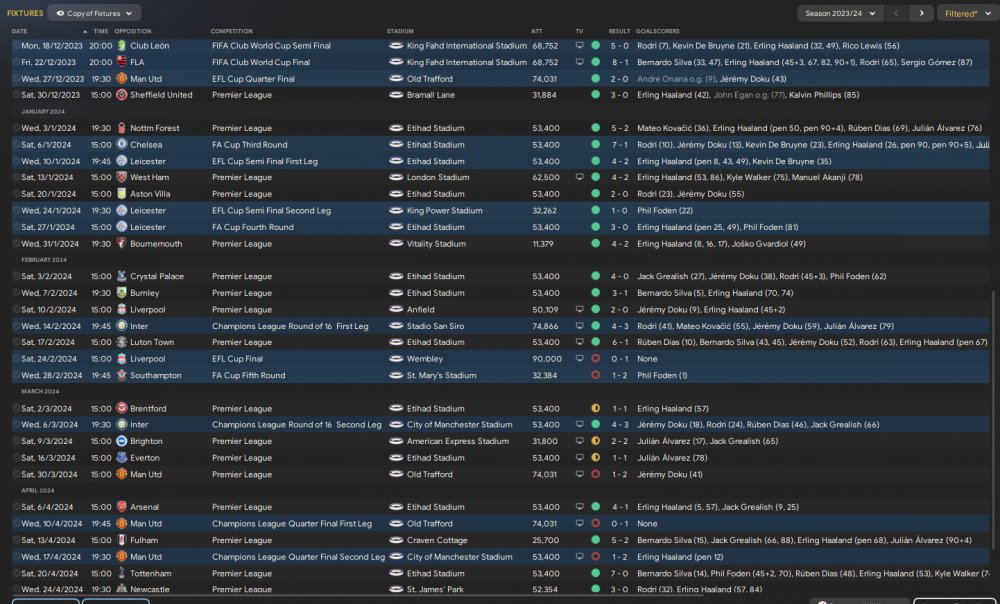Click the Chelsea club badge
The width and height of the screenshot is (1000, 604).
click(121, 144)
